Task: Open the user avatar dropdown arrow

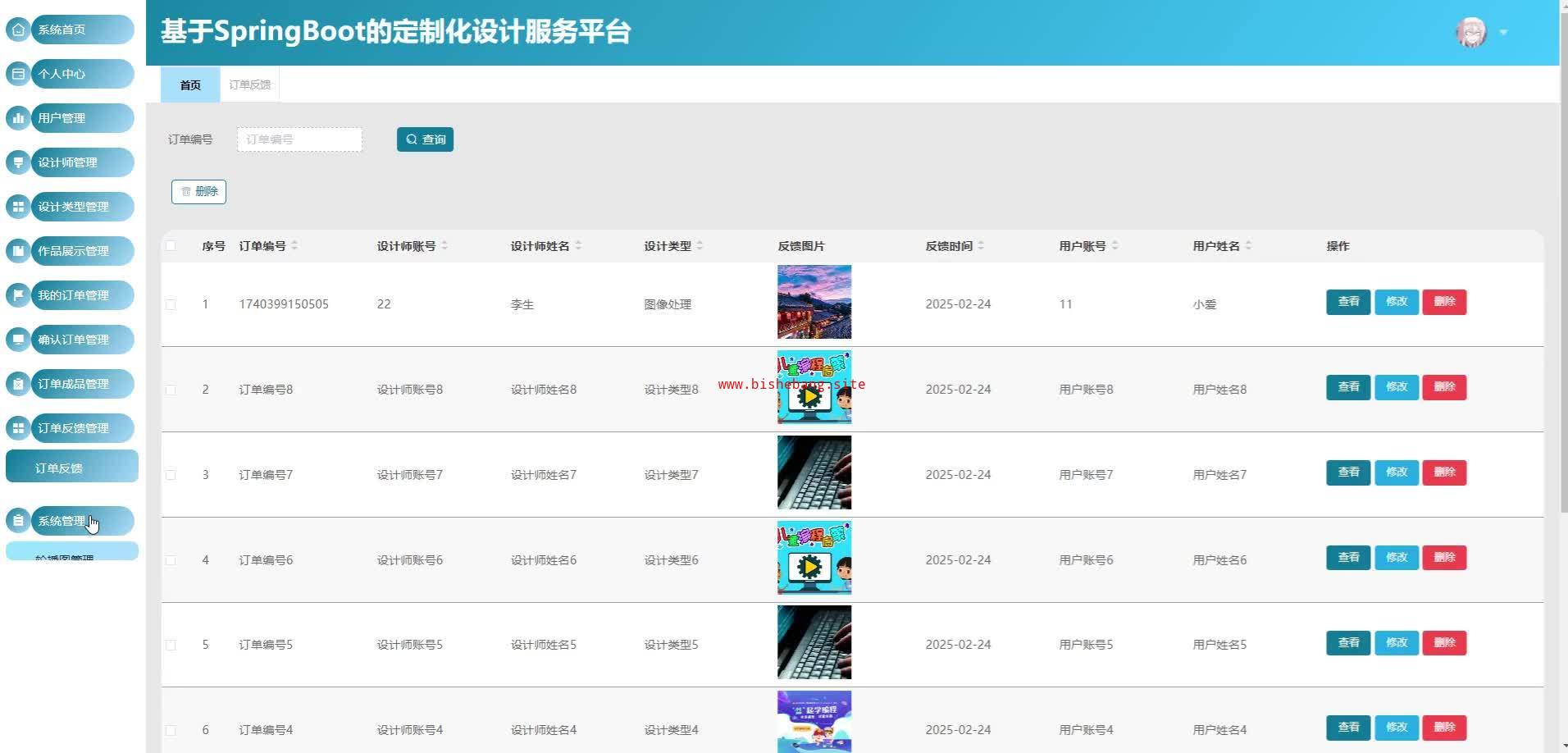Action: pyautogui.click(x=1503, y=33)
